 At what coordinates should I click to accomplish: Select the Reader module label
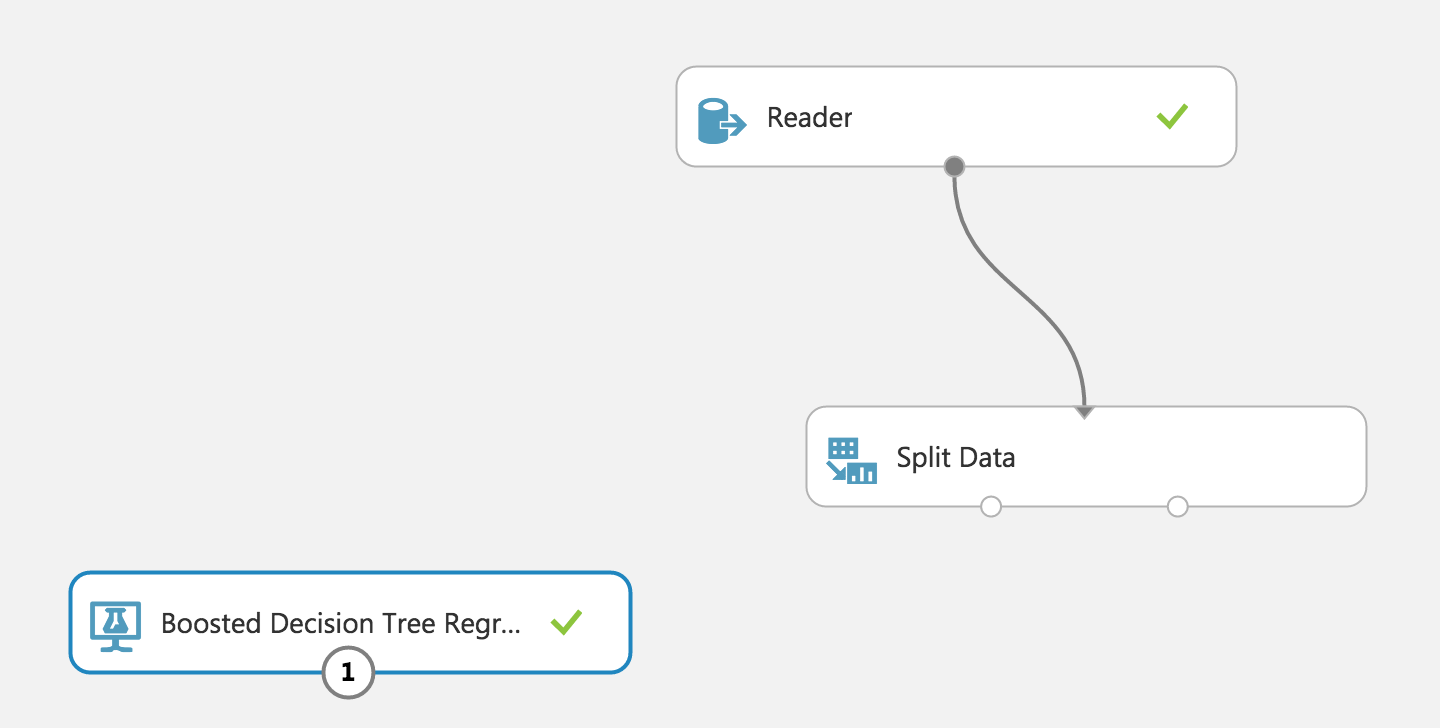coord(810,118)
